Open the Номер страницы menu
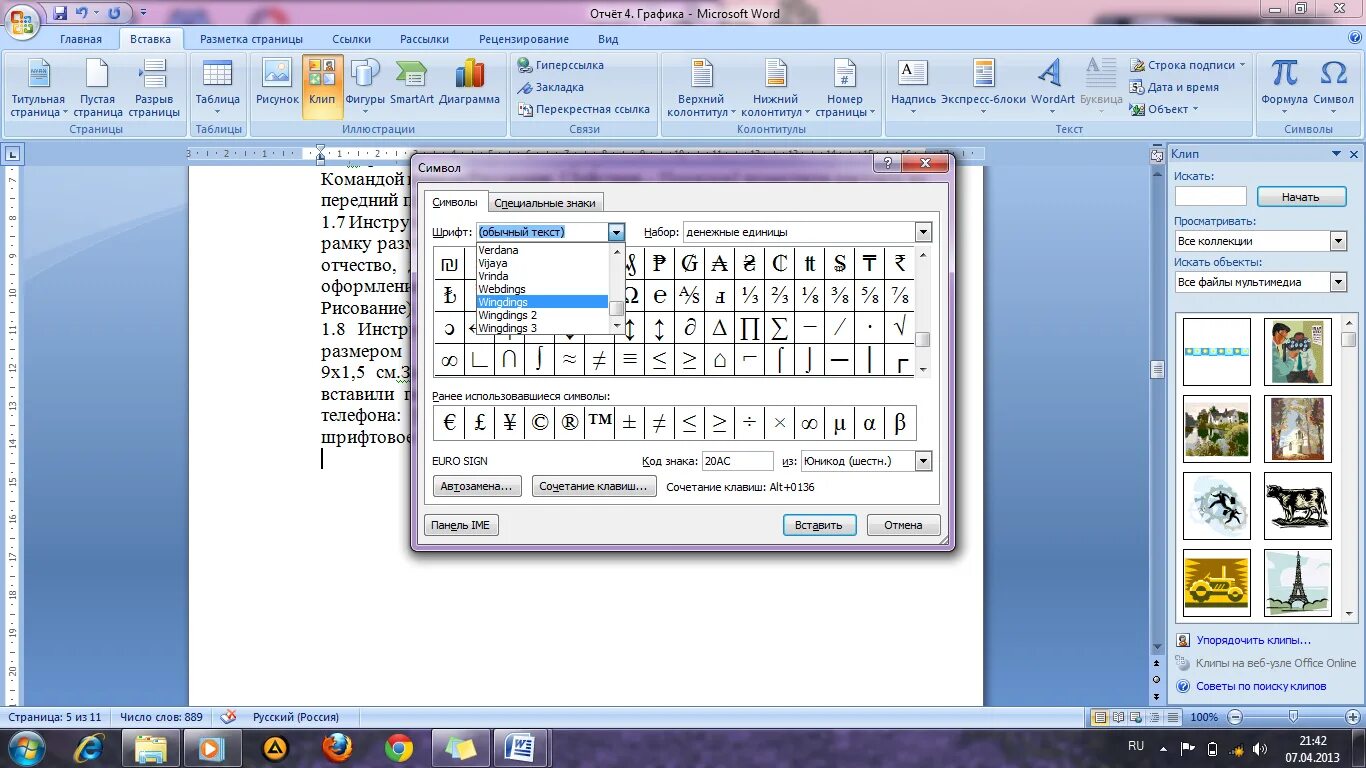 click(845, 88)
